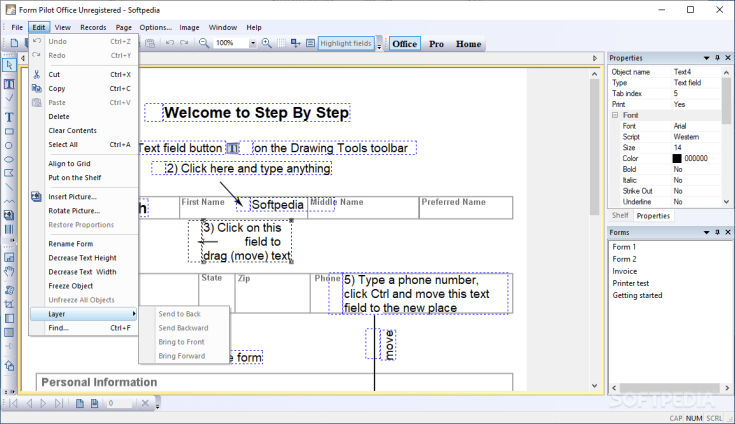Choose Align to Grid menu entry
This screenshot has width=735, height=424.
[84, 164]
